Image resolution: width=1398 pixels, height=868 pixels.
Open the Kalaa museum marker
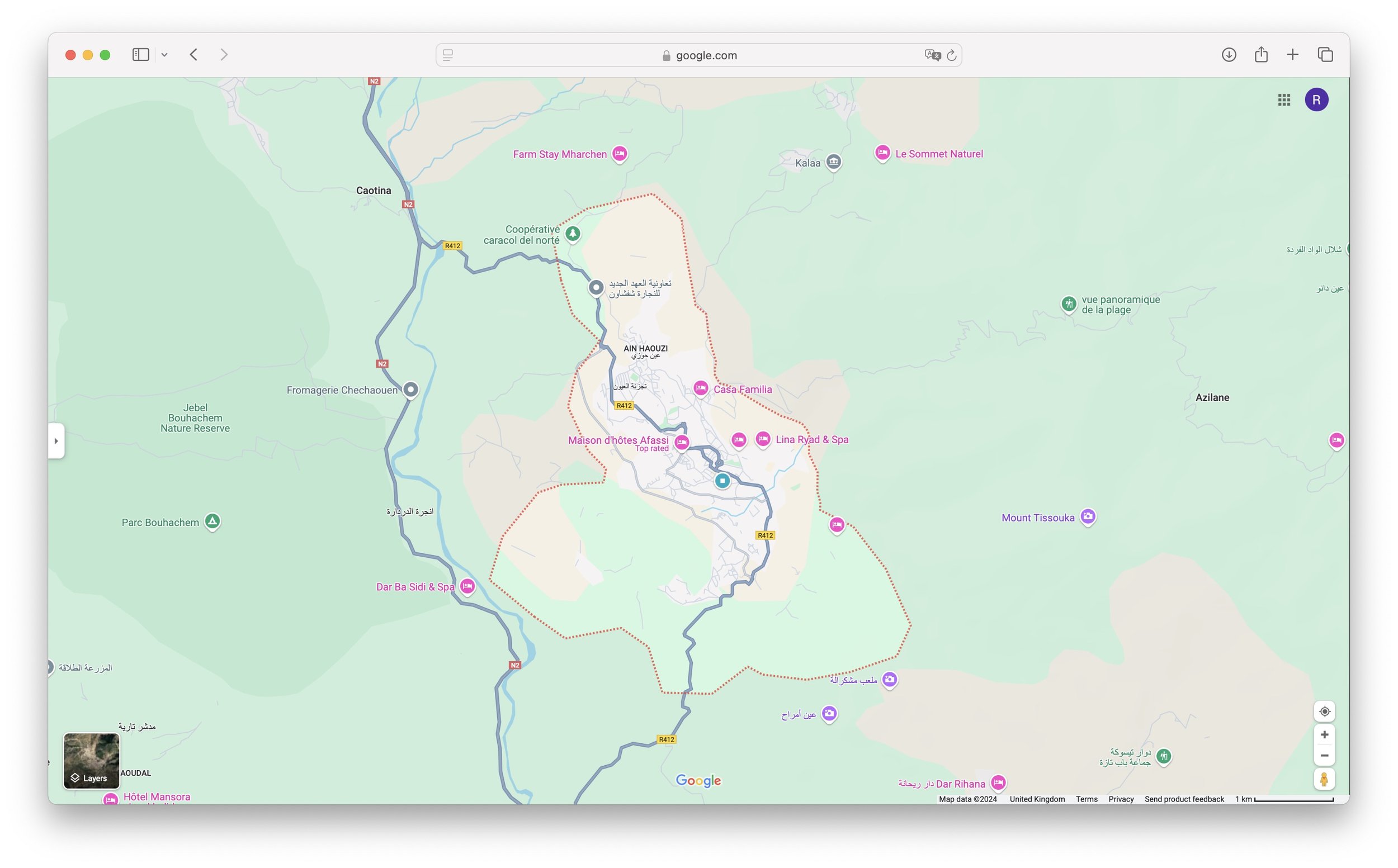click(833, 163)
